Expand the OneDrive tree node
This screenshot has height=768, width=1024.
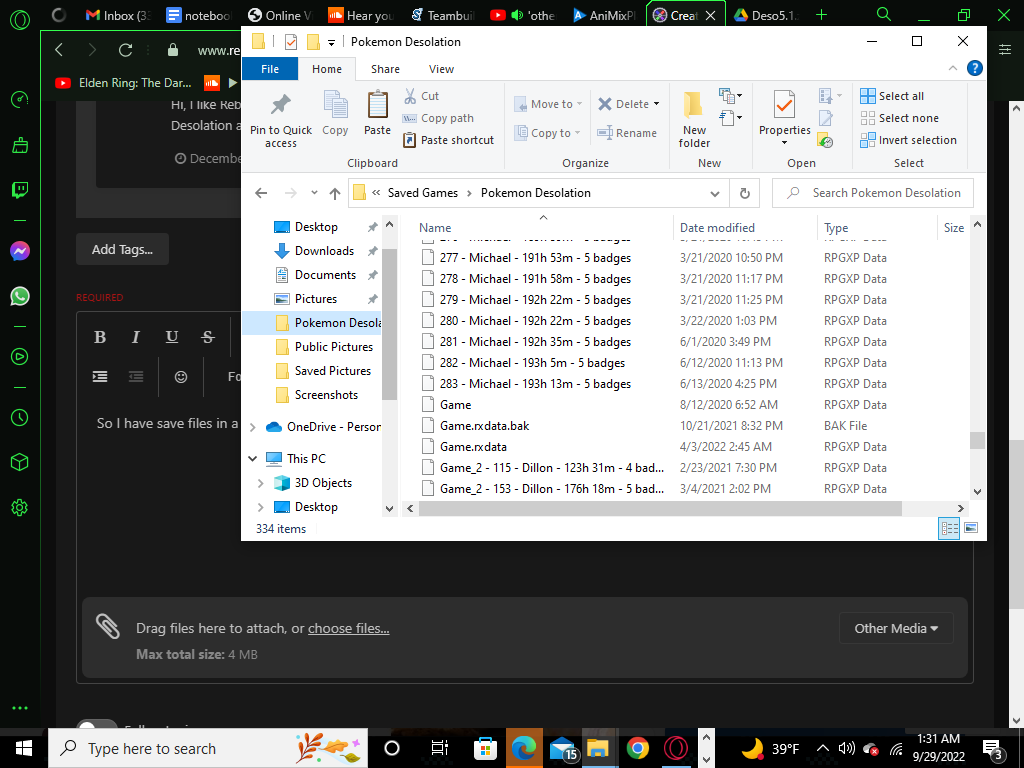click(x=253, y=427)
